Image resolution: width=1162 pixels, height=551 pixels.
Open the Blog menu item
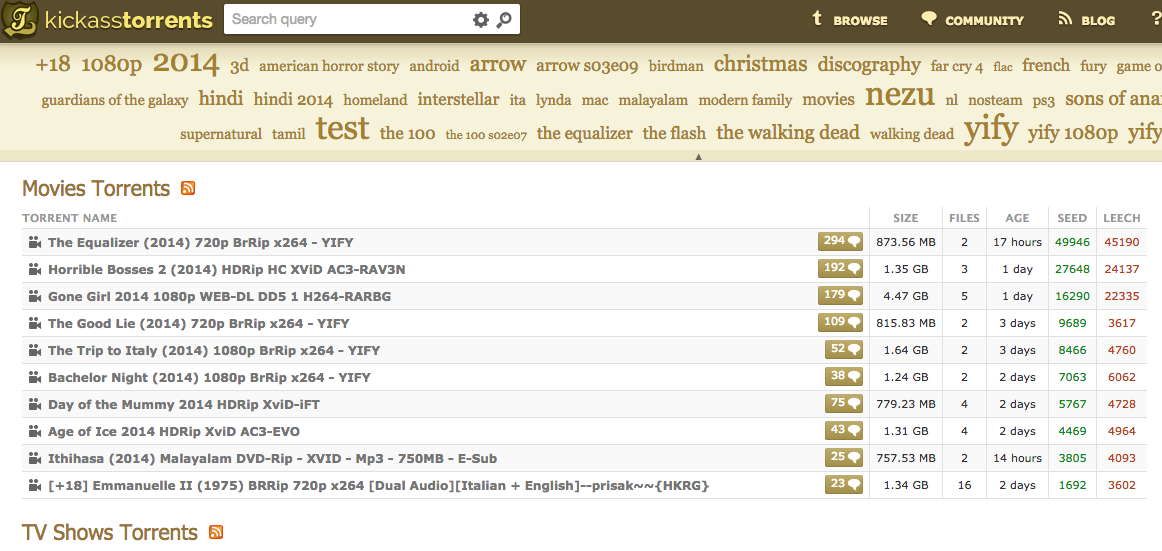pyautogui.click(x=1086, y=20)
